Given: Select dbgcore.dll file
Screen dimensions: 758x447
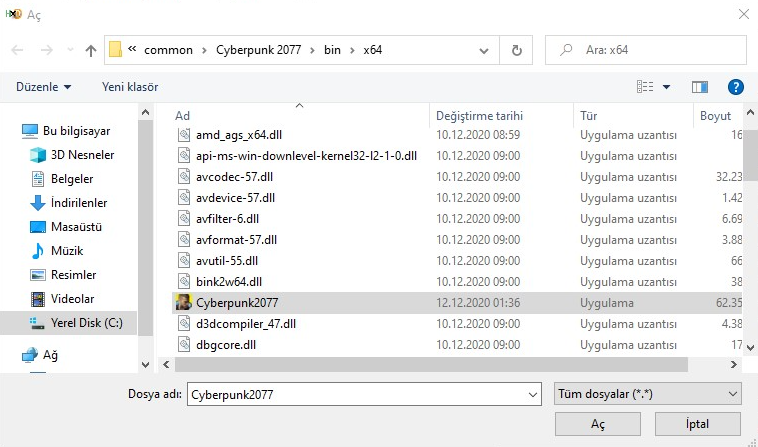Looking at the screenshot, I should tap(226, 345).
